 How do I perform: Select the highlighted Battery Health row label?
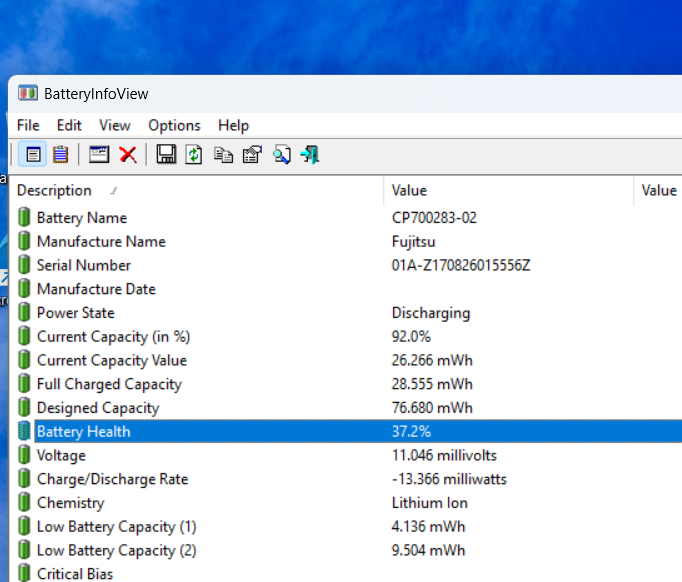click(84, 431)
